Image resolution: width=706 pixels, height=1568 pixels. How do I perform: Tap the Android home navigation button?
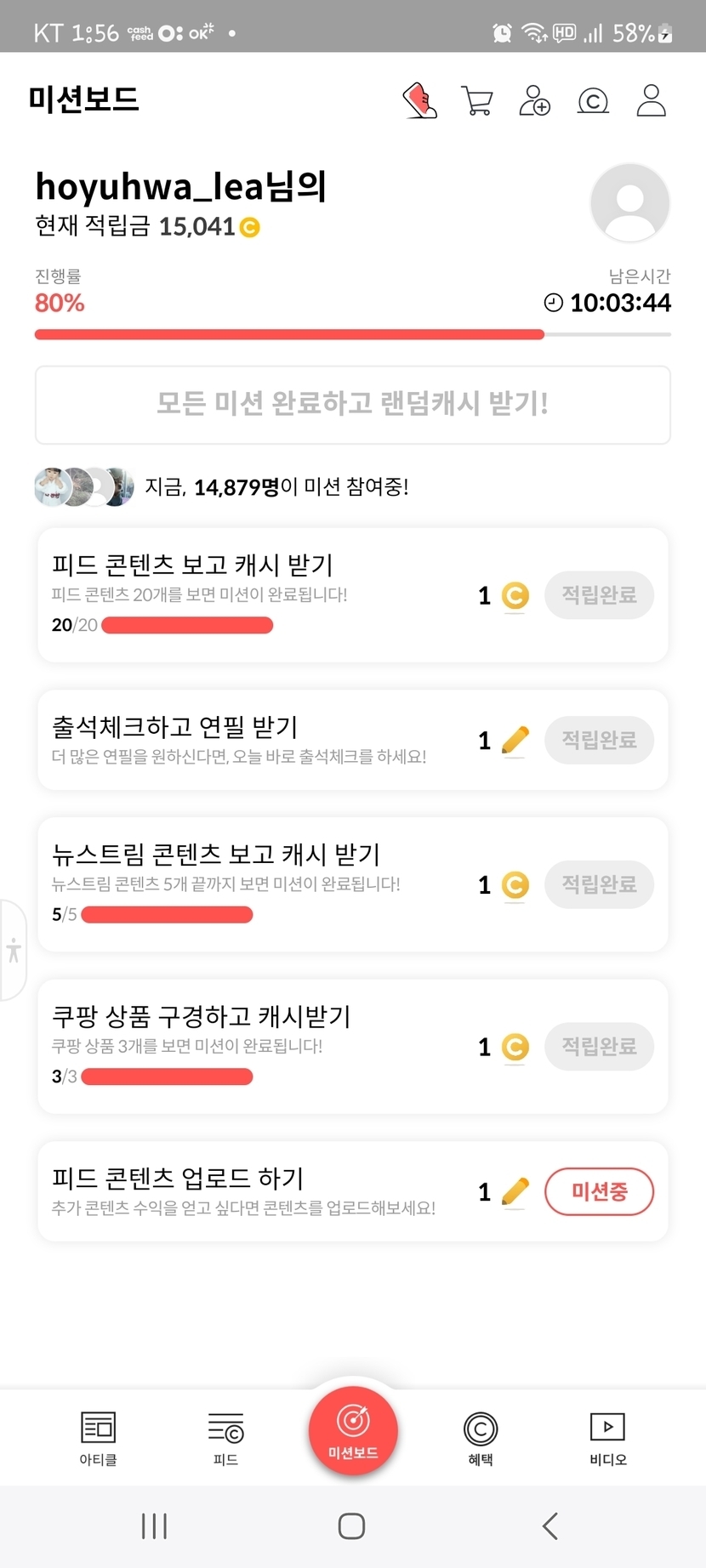(x=351, y=1526)
